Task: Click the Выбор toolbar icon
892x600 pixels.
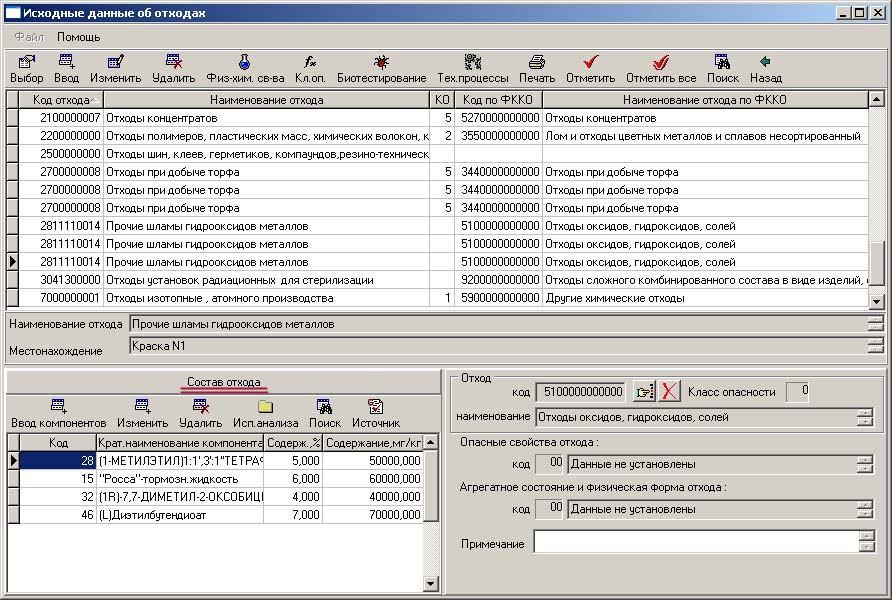Action: (x=27, y=63)
